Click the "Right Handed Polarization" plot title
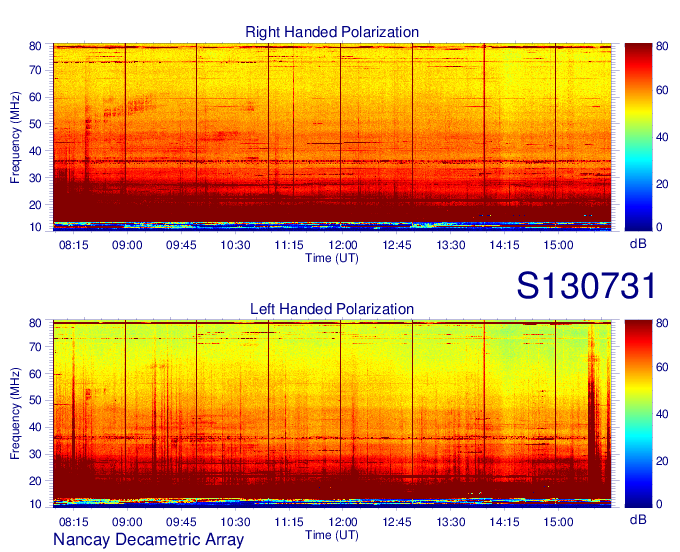This screenshot has width=680, height=552. point(332,32)
